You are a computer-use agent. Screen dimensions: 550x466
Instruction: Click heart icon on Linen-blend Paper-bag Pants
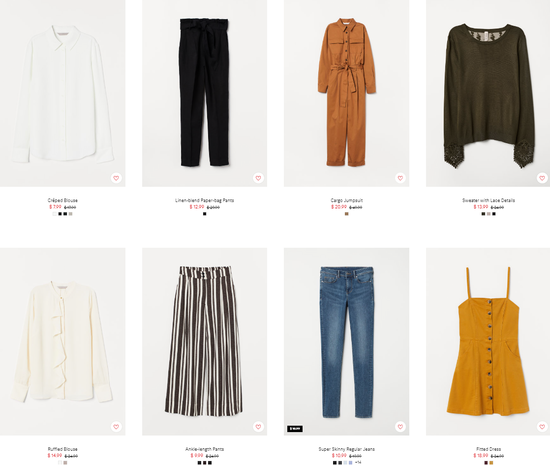(258, 178)
